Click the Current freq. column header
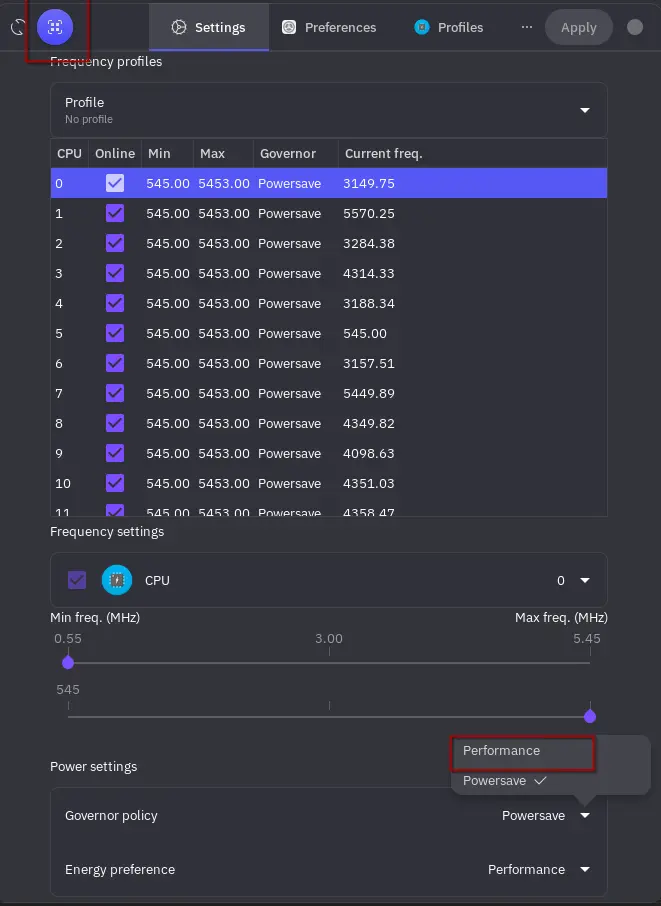This screenshot has width=661, height=906. (473, 154)
